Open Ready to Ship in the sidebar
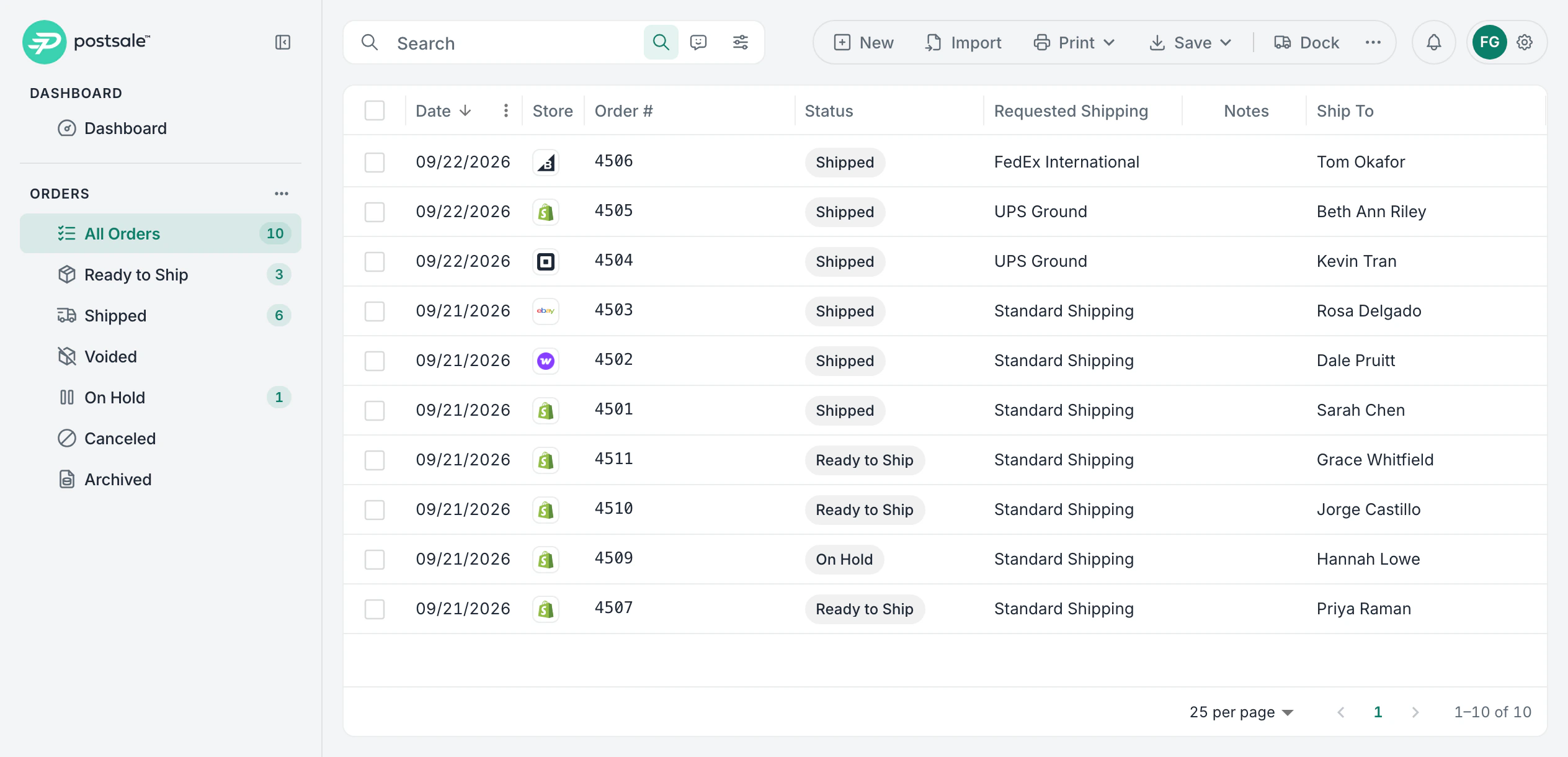The height and width of the screenshot is (757, 1568). (161, 274)
